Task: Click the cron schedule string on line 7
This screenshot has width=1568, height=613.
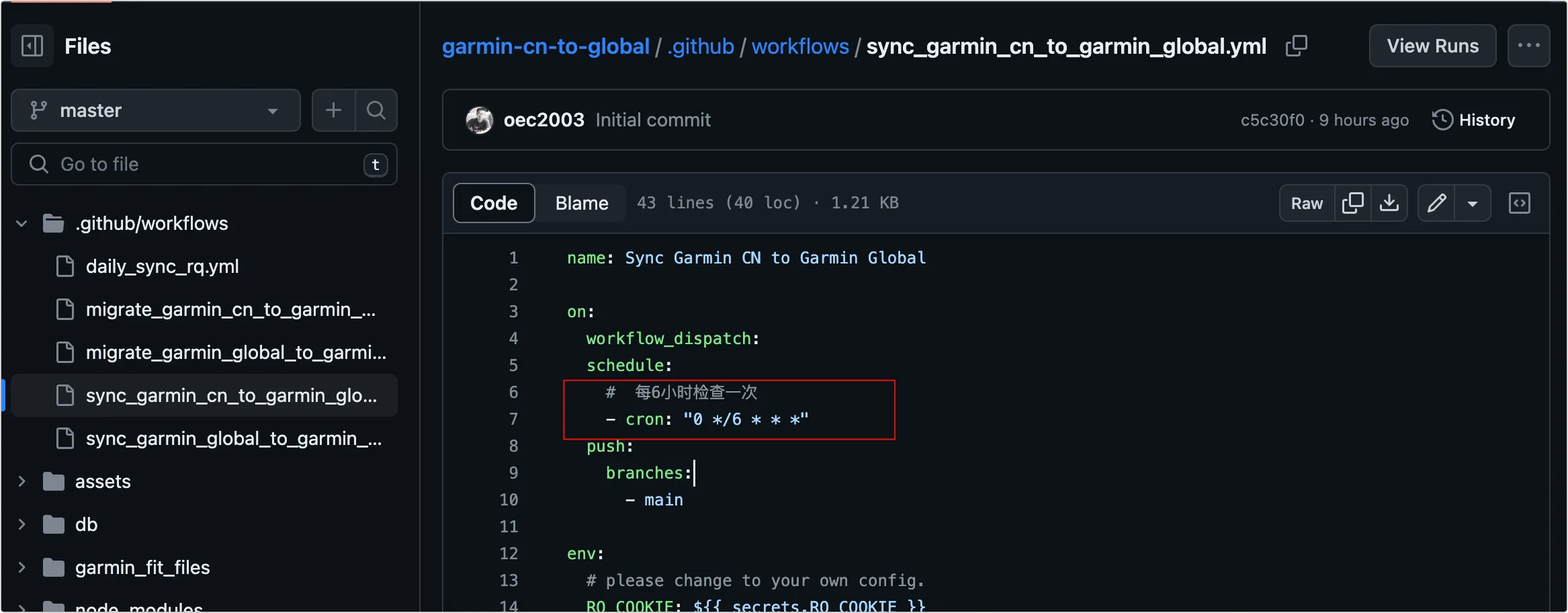Action: click(746, 419)
